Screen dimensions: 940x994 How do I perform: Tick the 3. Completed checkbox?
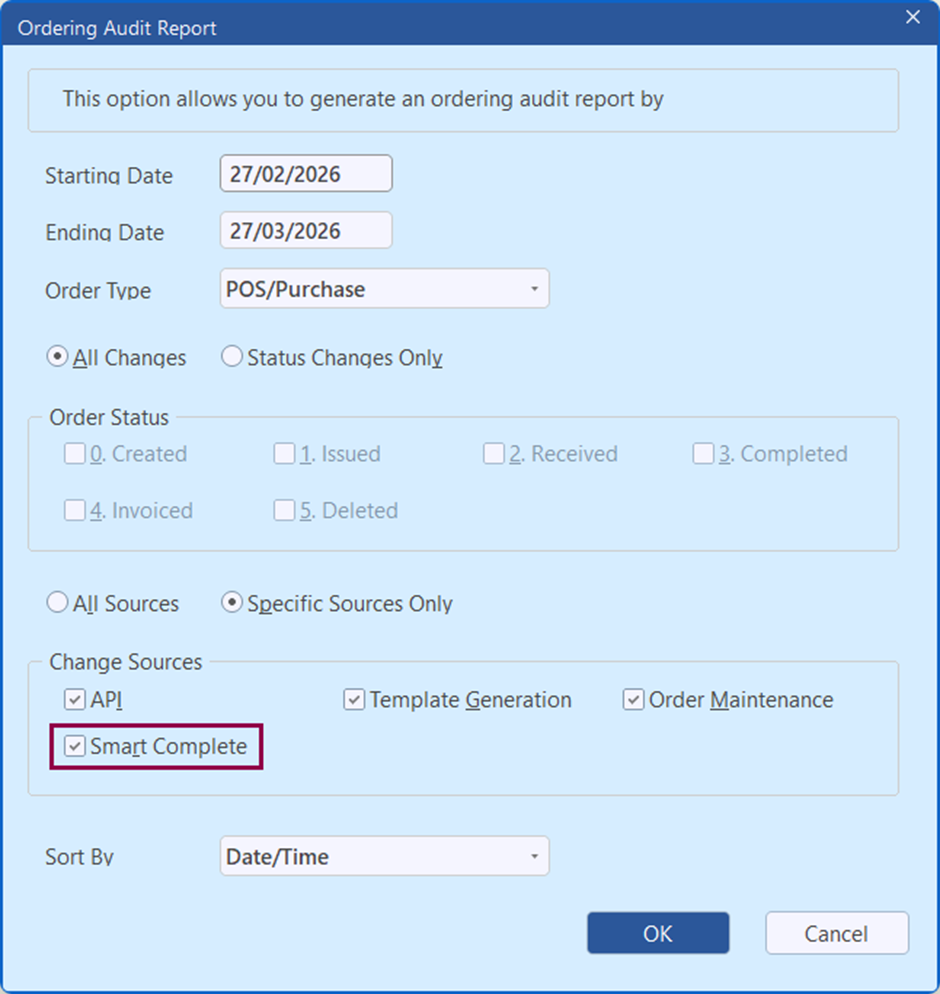coord(704,454)
